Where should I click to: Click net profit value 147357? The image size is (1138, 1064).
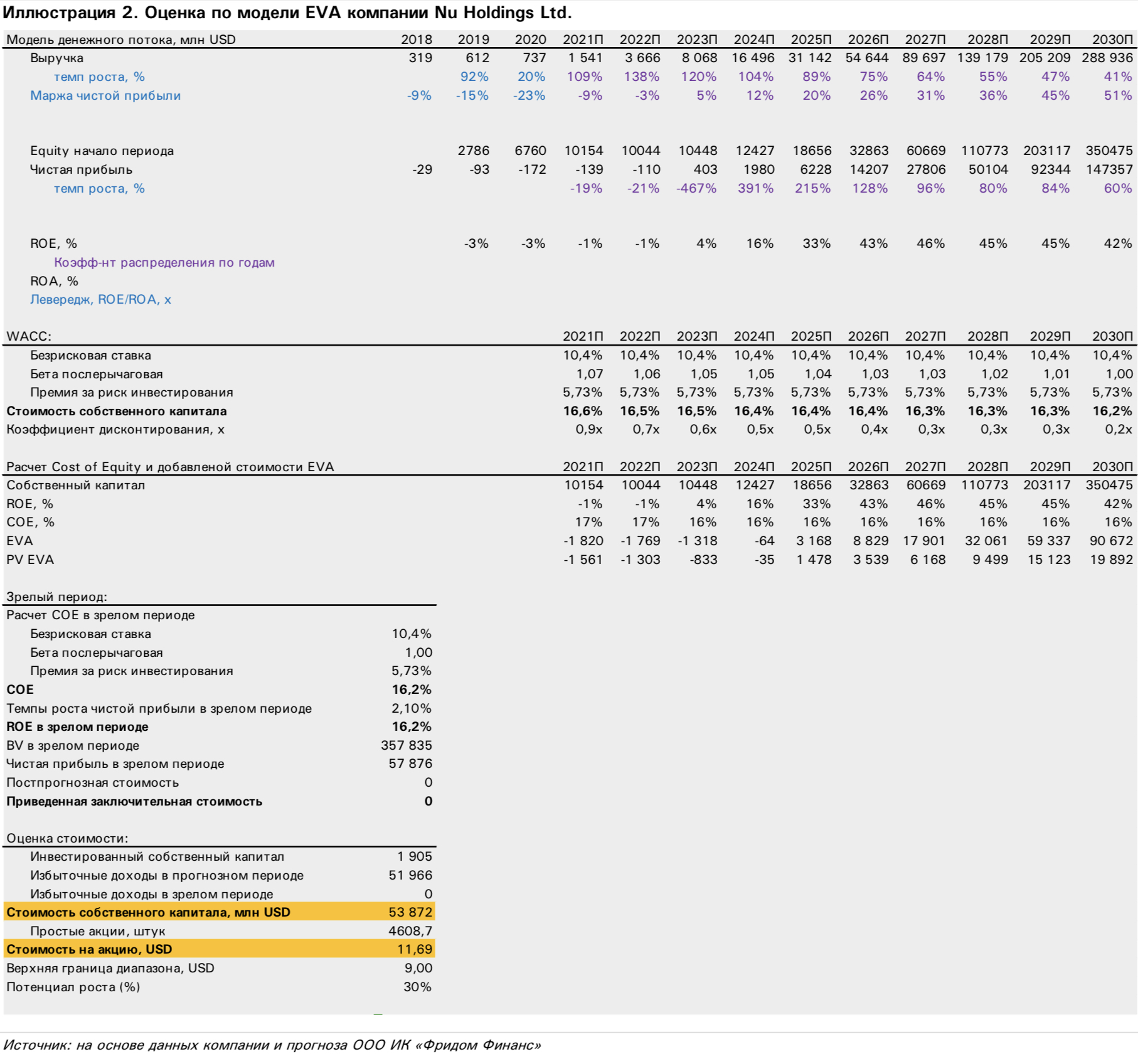coord(1109,169)
